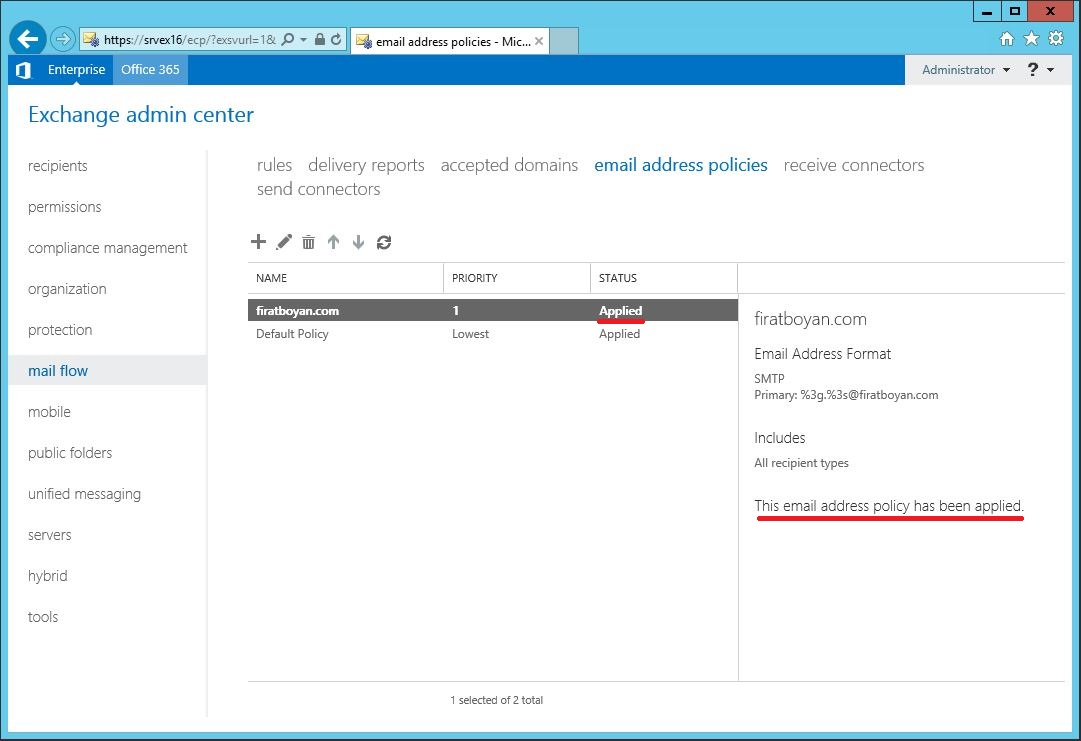Image resolution: width=1081 pixels, height=741 pixels.
Task: Open organization in the sidebar
Action: 68,289
